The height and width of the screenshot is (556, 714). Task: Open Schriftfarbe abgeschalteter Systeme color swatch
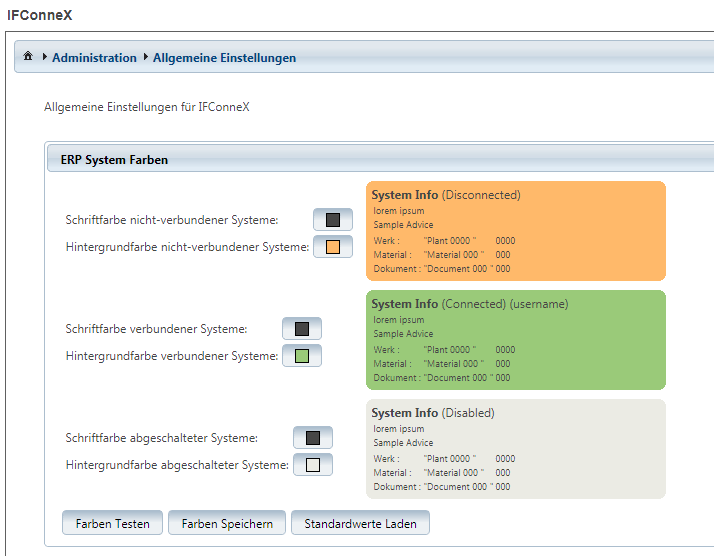pos(312,438)
